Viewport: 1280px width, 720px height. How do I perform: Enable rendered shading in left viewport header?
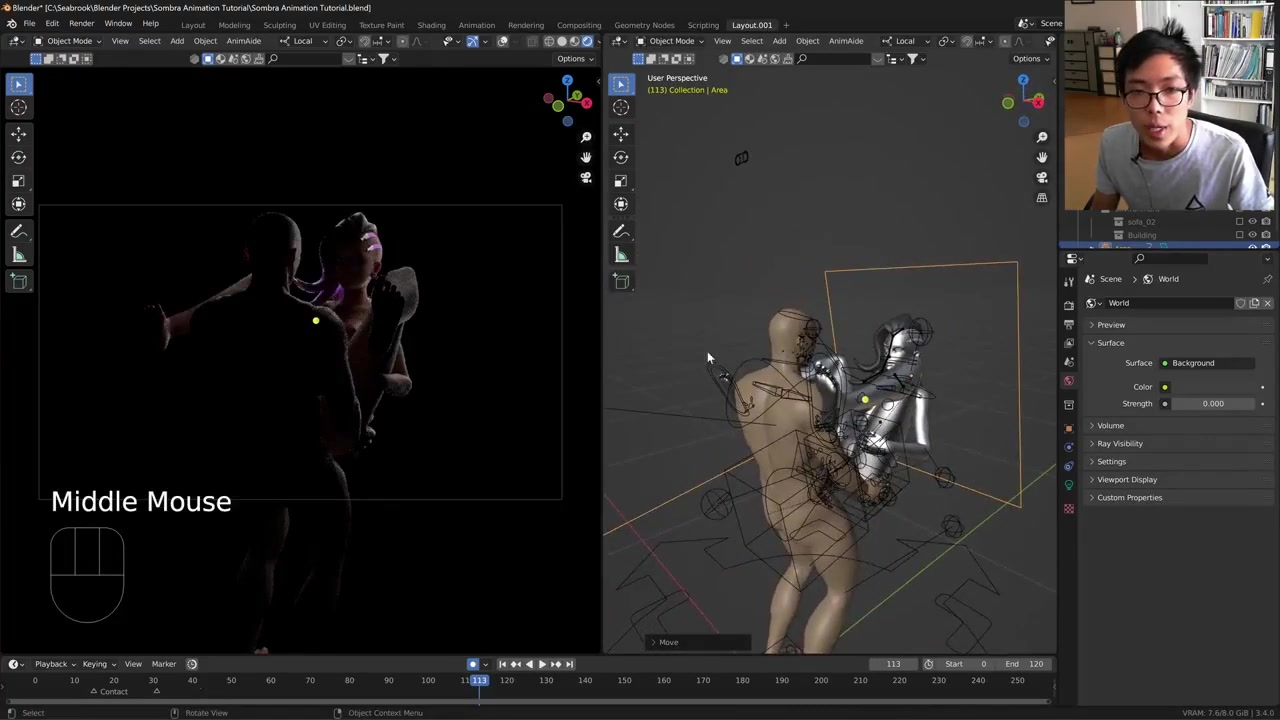coord(586,41)
